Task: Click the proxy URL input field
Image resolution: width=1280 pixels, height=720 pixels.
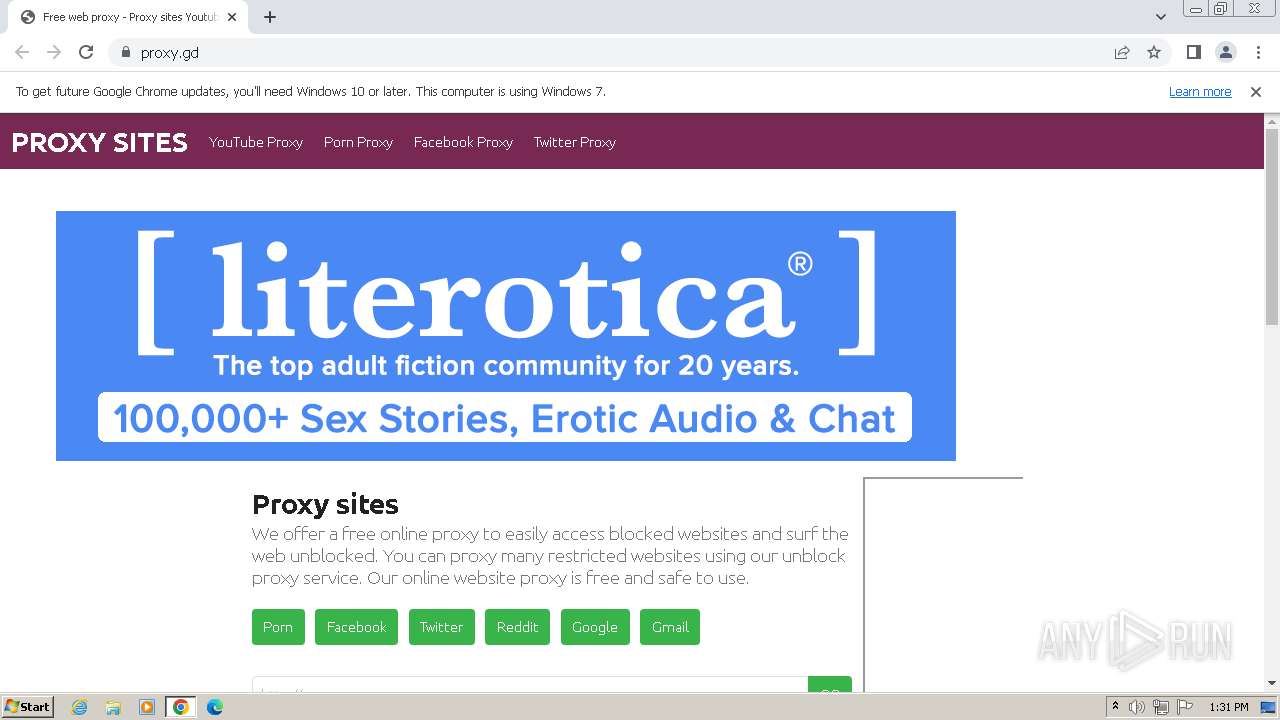Action: [530, 685]
